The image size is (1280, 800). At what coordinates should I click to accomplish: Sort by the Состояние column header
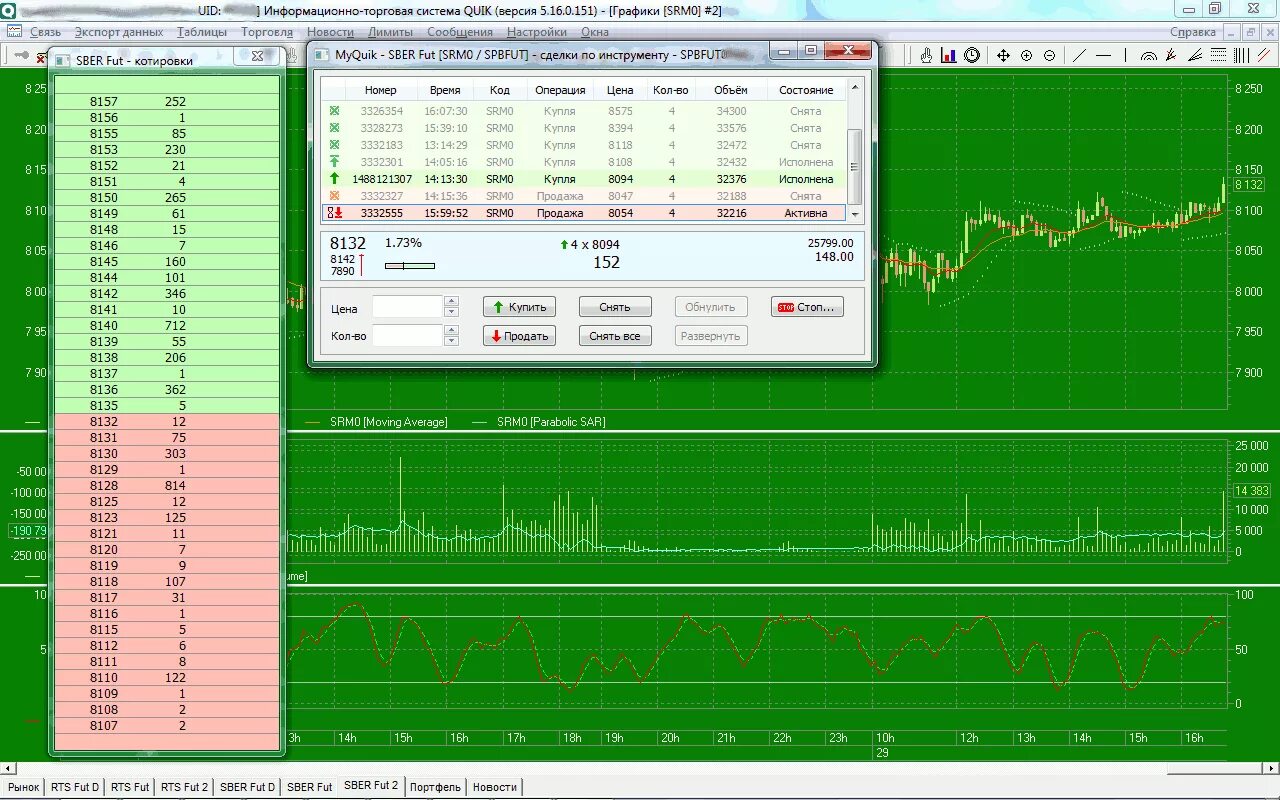click(x=806, y=90)
